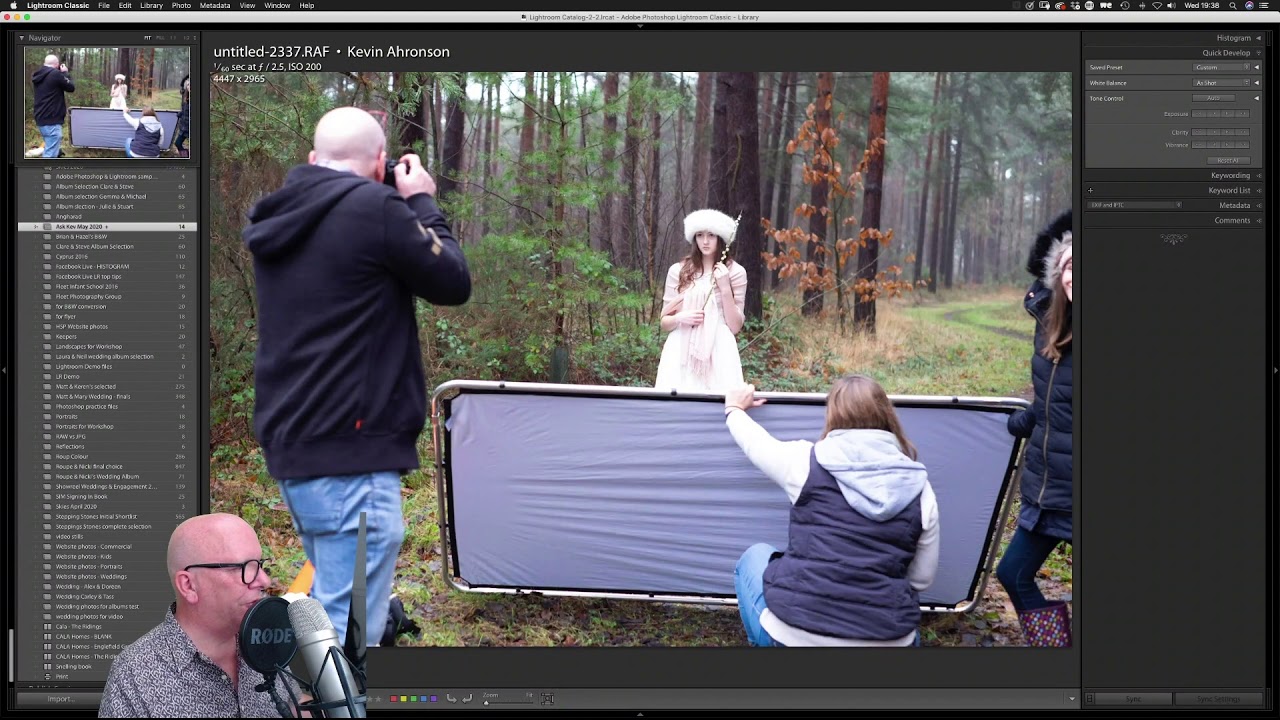1280x720 pixels.
Task: Click the Reset All button
Action: pos(1228,160)
